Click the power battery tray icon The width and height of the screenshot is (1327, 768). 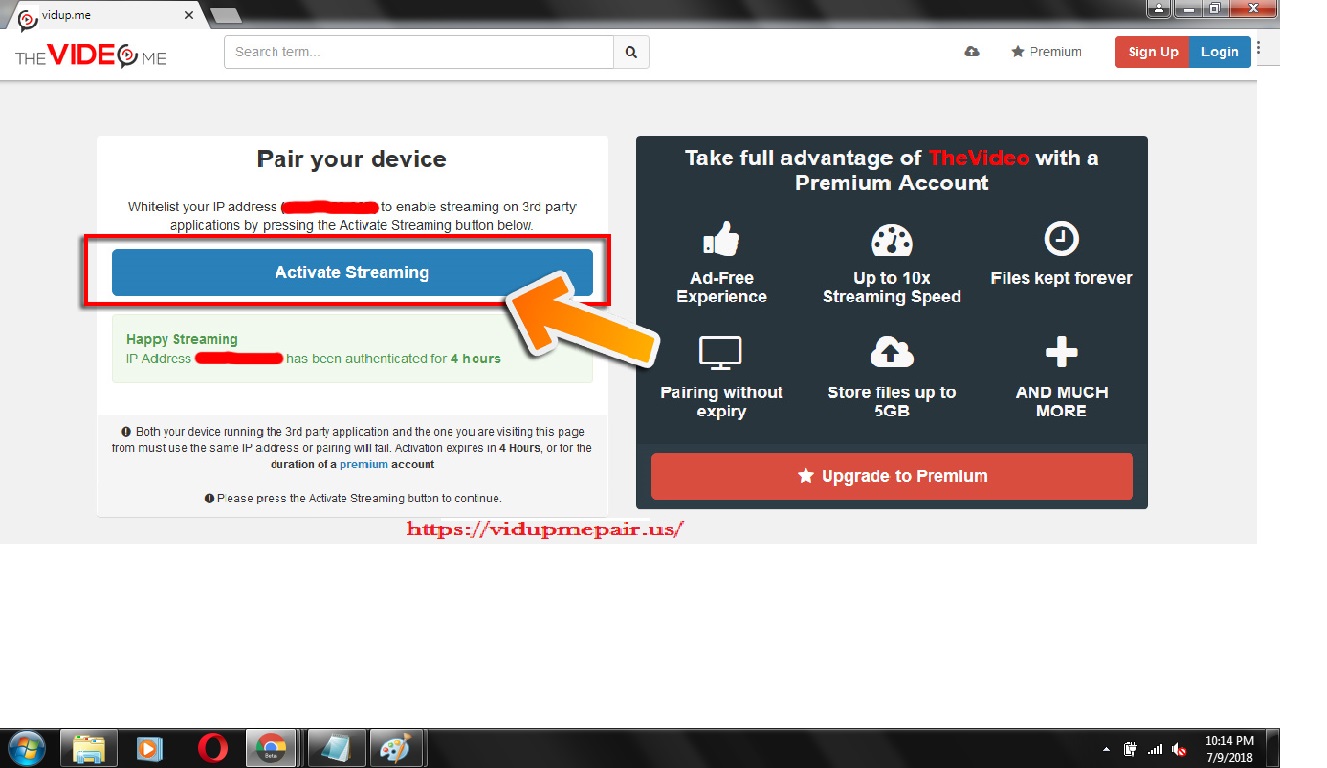[x=1130, y=749]
